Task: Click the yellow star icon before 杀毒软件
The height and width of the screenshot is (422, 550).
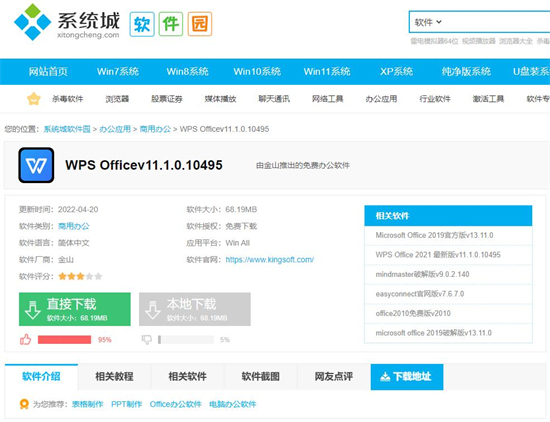Action: click(x=34, y=99)
